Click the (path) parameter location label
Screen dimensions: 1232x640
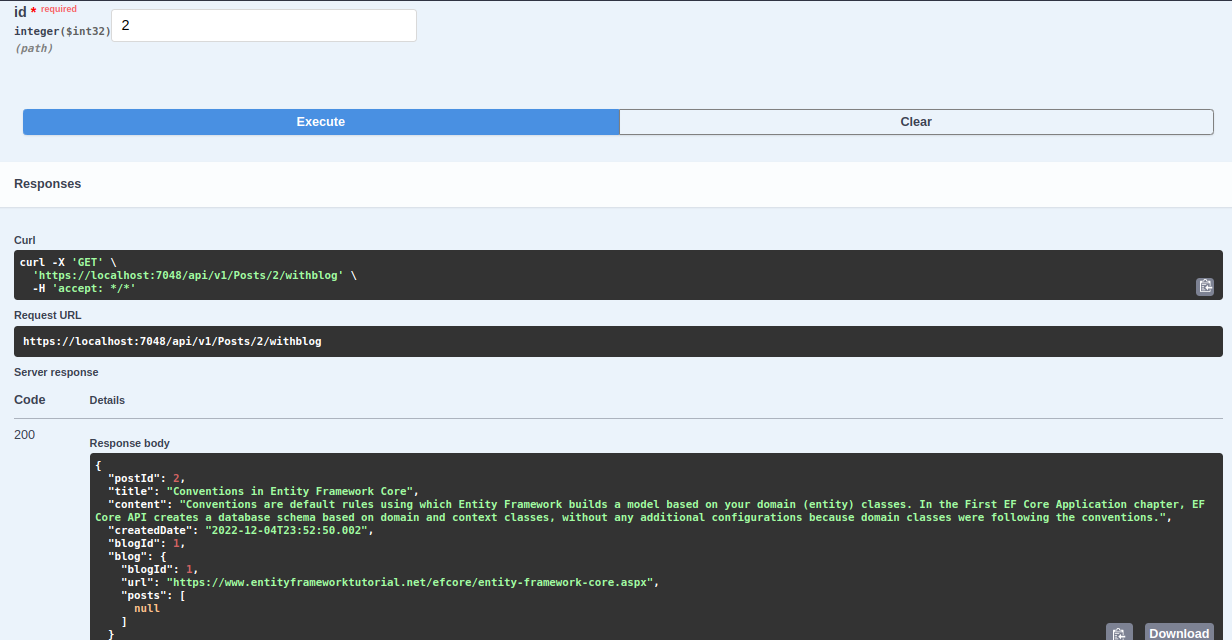tap(34, 47)
